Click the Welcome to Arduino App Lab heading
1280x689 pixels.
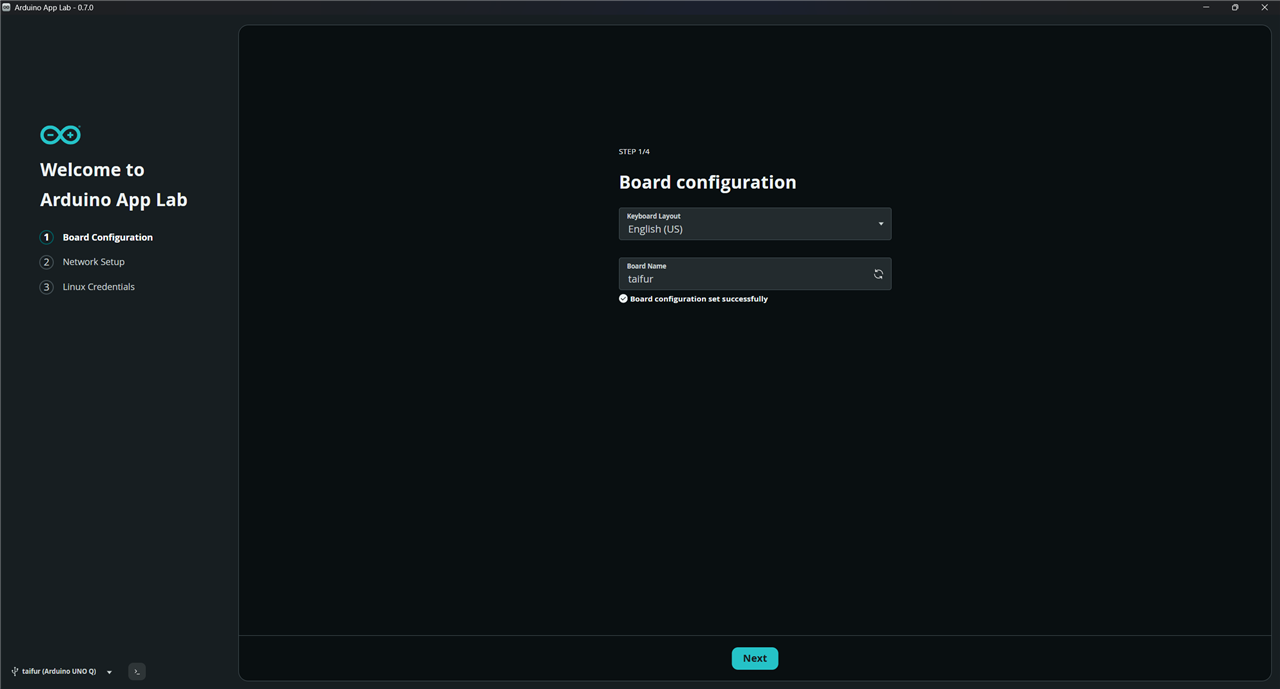coord(114,185)
